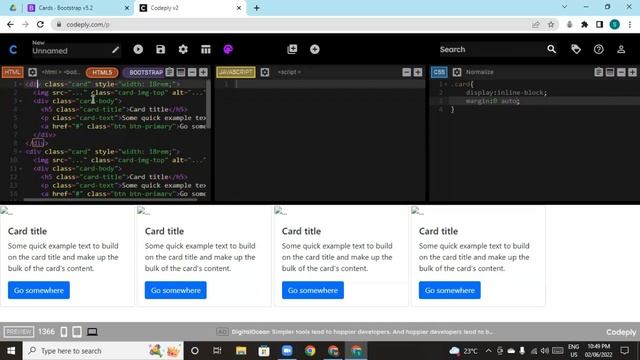Copy CSS with the clipboard icon
The width and height of the screenshot is (640, 360).
[x=598, y=72]
